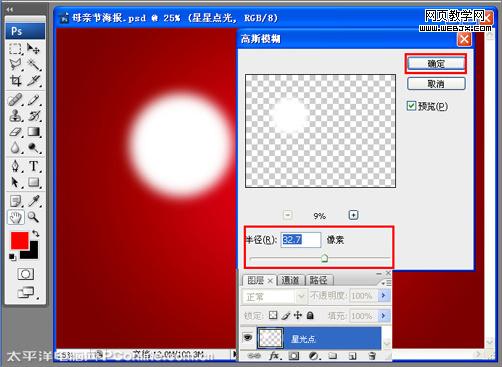This screenshot has height=367, width=502.
Task: Add a layer mask
Action: 294,356
